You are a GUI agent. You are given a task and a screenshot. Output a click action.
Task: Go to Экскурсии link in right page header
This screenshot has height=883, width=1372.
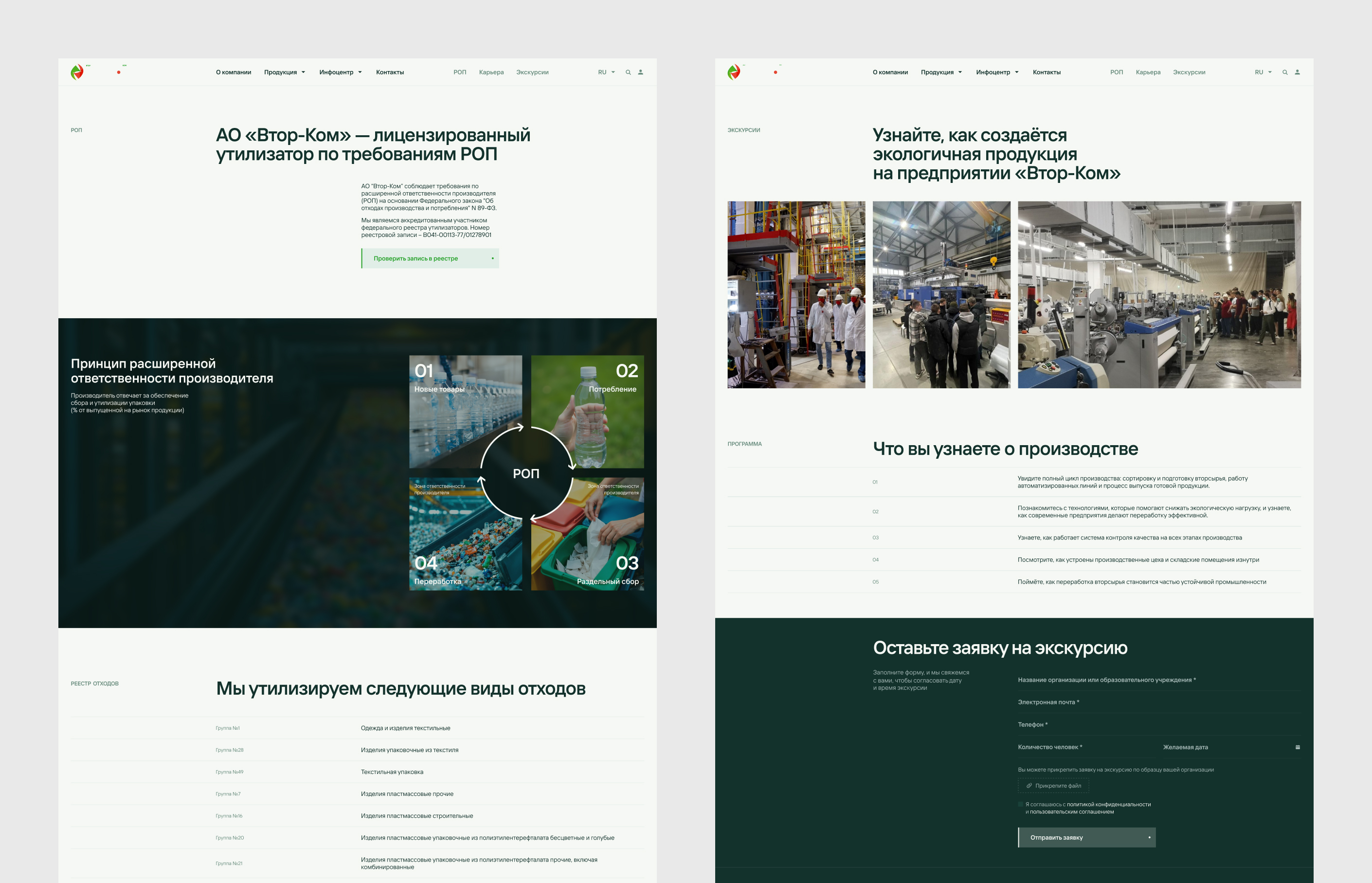pos(1190,72)
